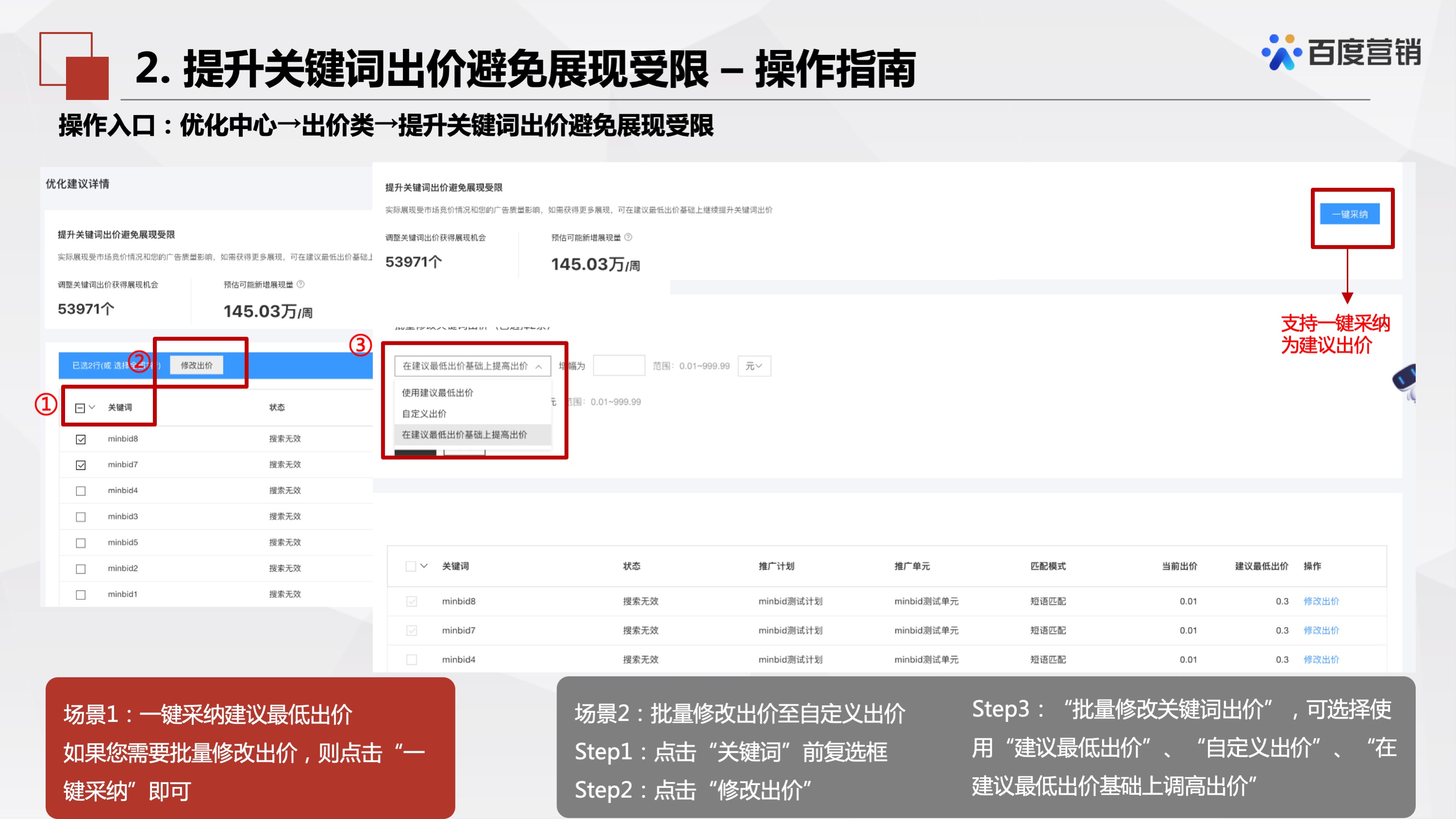The height and width of the screenshot is (819, 1456).
Task: Select the 使用建议最低出价 option
Action: 438,392
